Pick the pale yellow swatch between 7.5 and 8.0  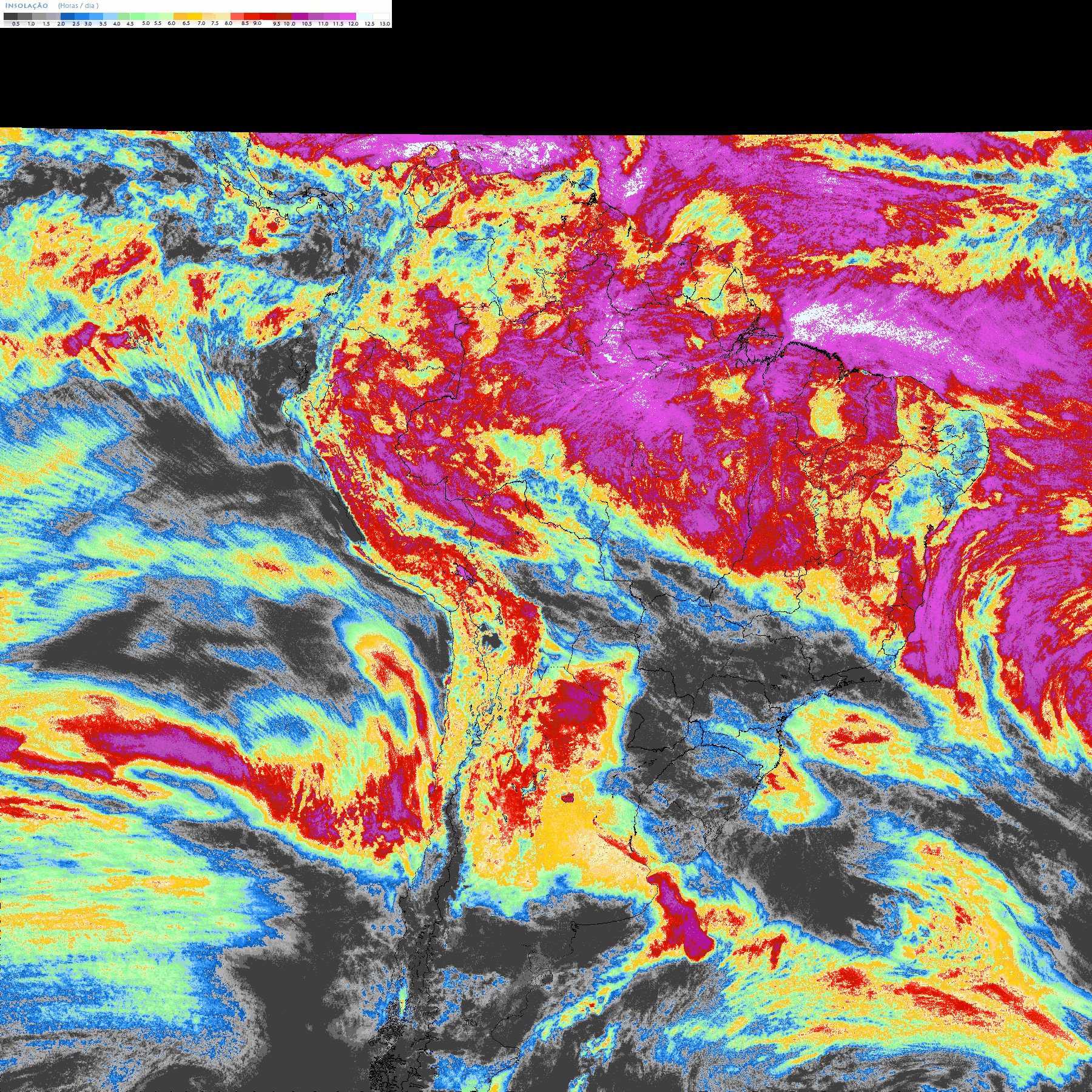pos(223,16)
